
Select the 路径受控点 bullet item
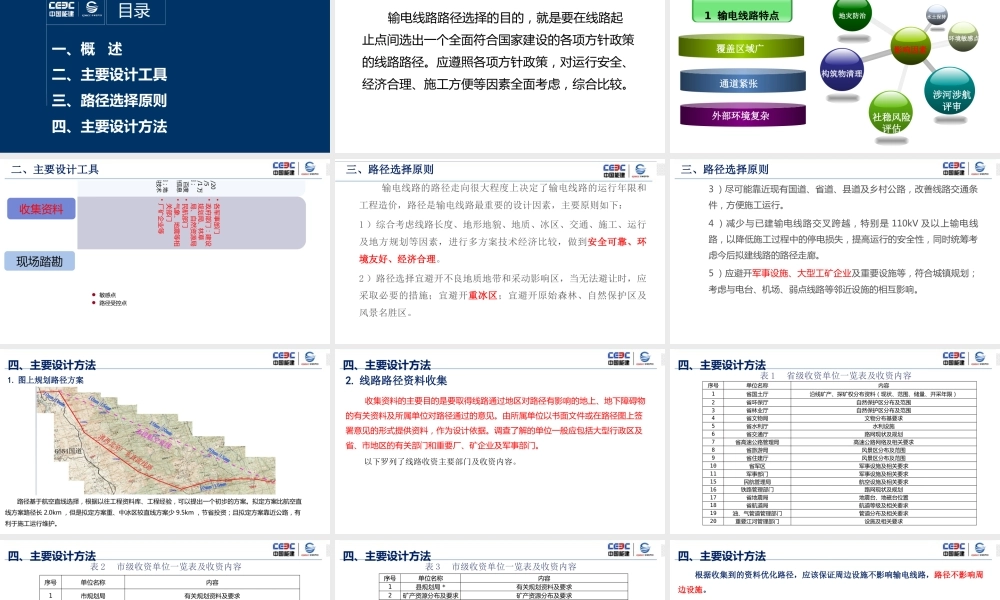113,302
